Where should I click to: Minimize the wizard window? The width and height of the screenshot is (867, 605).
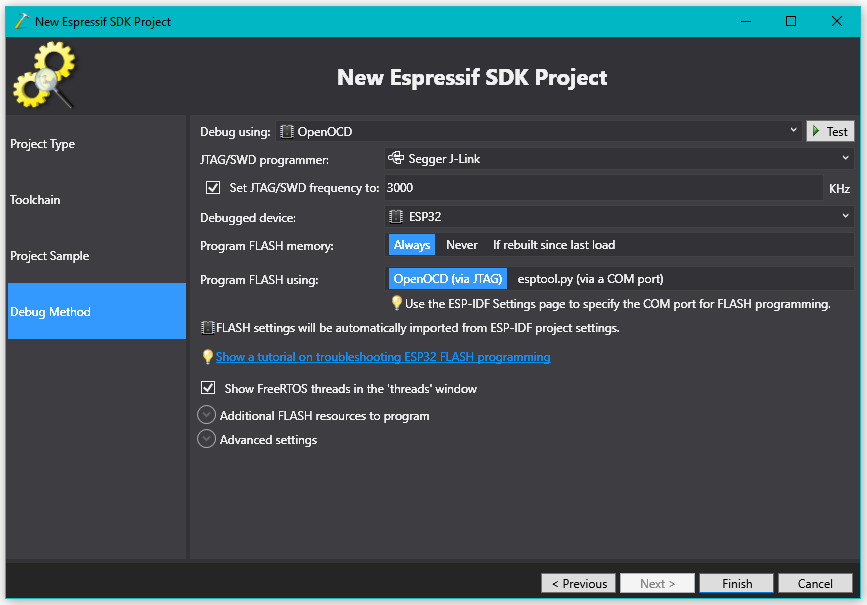pos(746,21)
